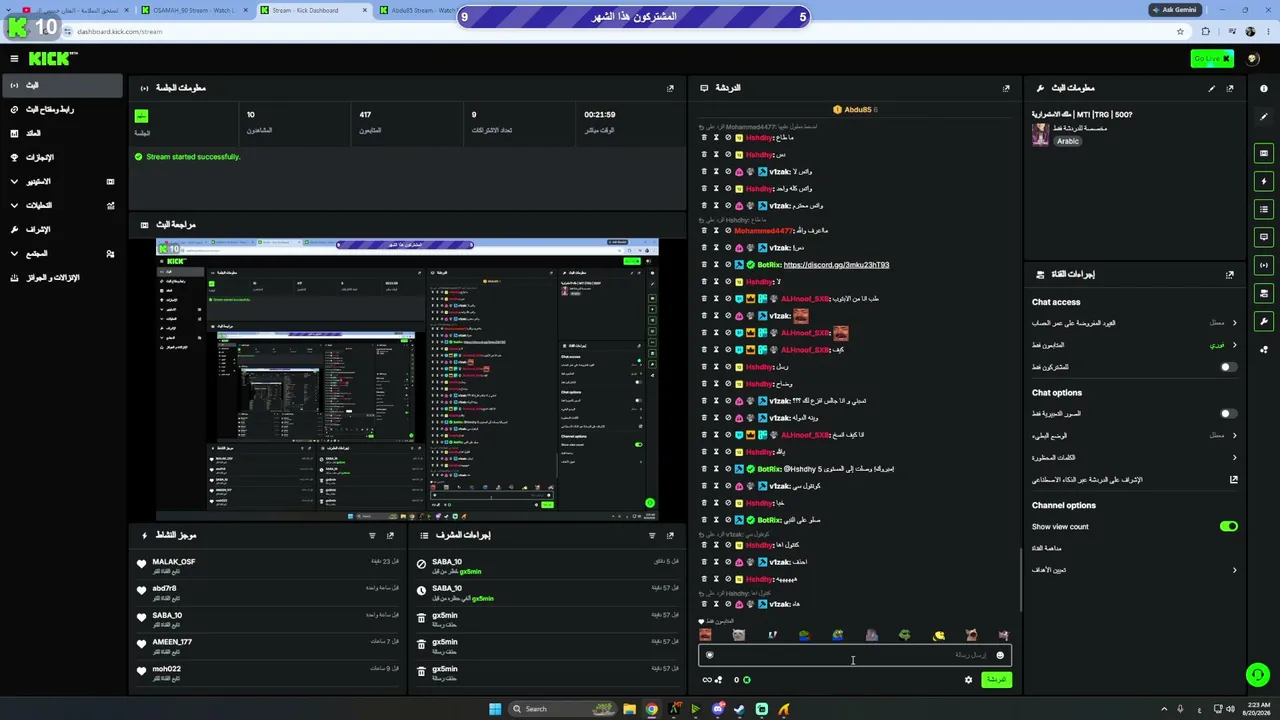Click Ask Gemini button in browser
Image resolution: width=1280 pixels, height=720 pixels.
(x=1173, y=10)
